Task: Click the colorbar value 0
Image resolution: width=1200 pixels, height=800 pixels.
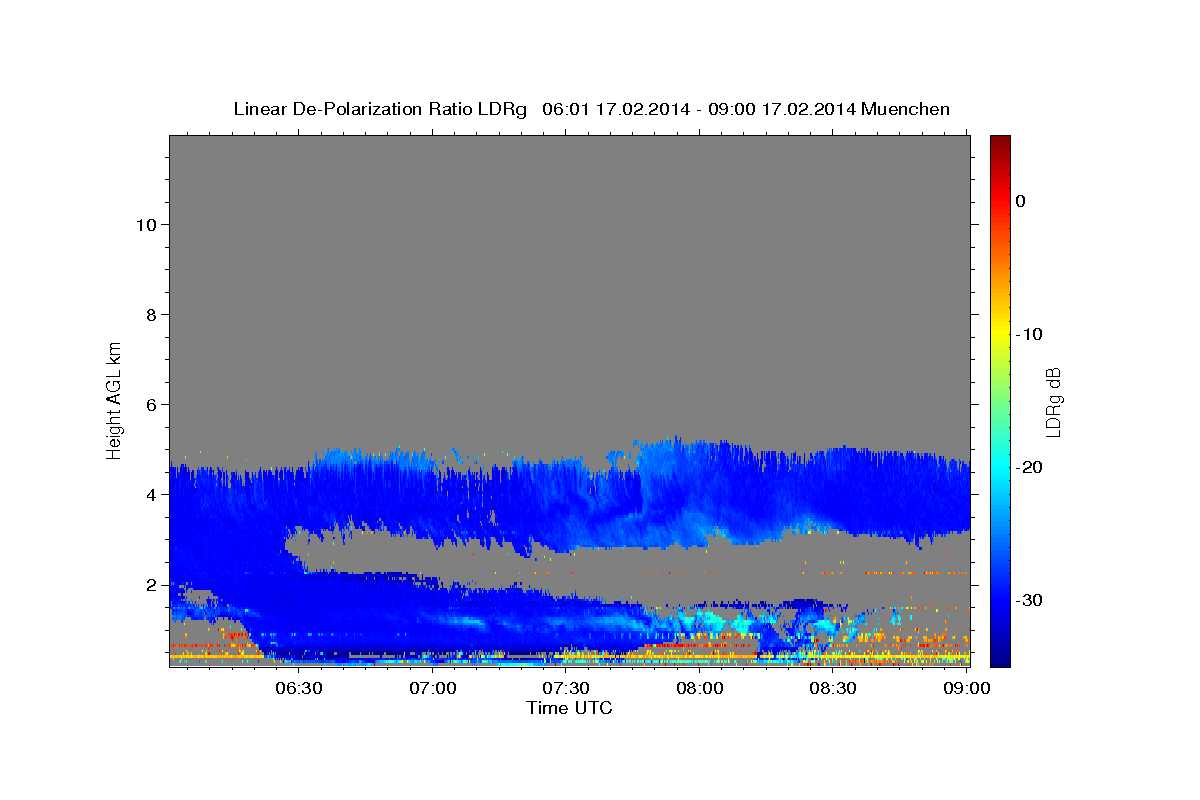Action: point(1021,201)
